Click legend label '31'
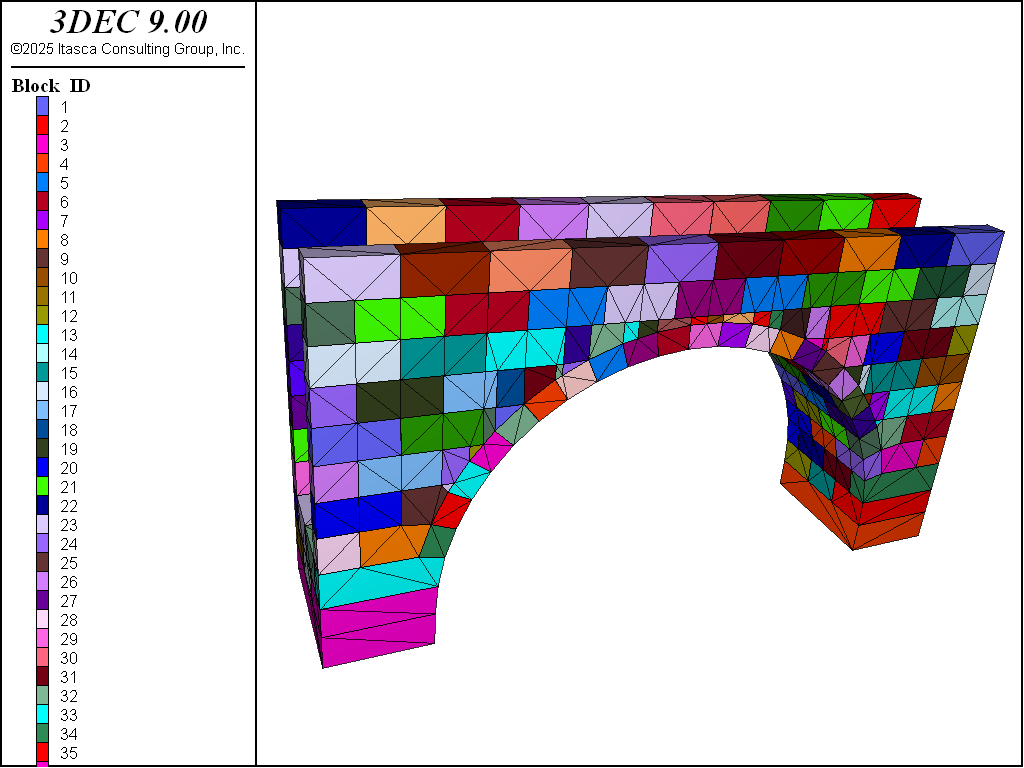The image size is (1024, 768). coord(69,677)
